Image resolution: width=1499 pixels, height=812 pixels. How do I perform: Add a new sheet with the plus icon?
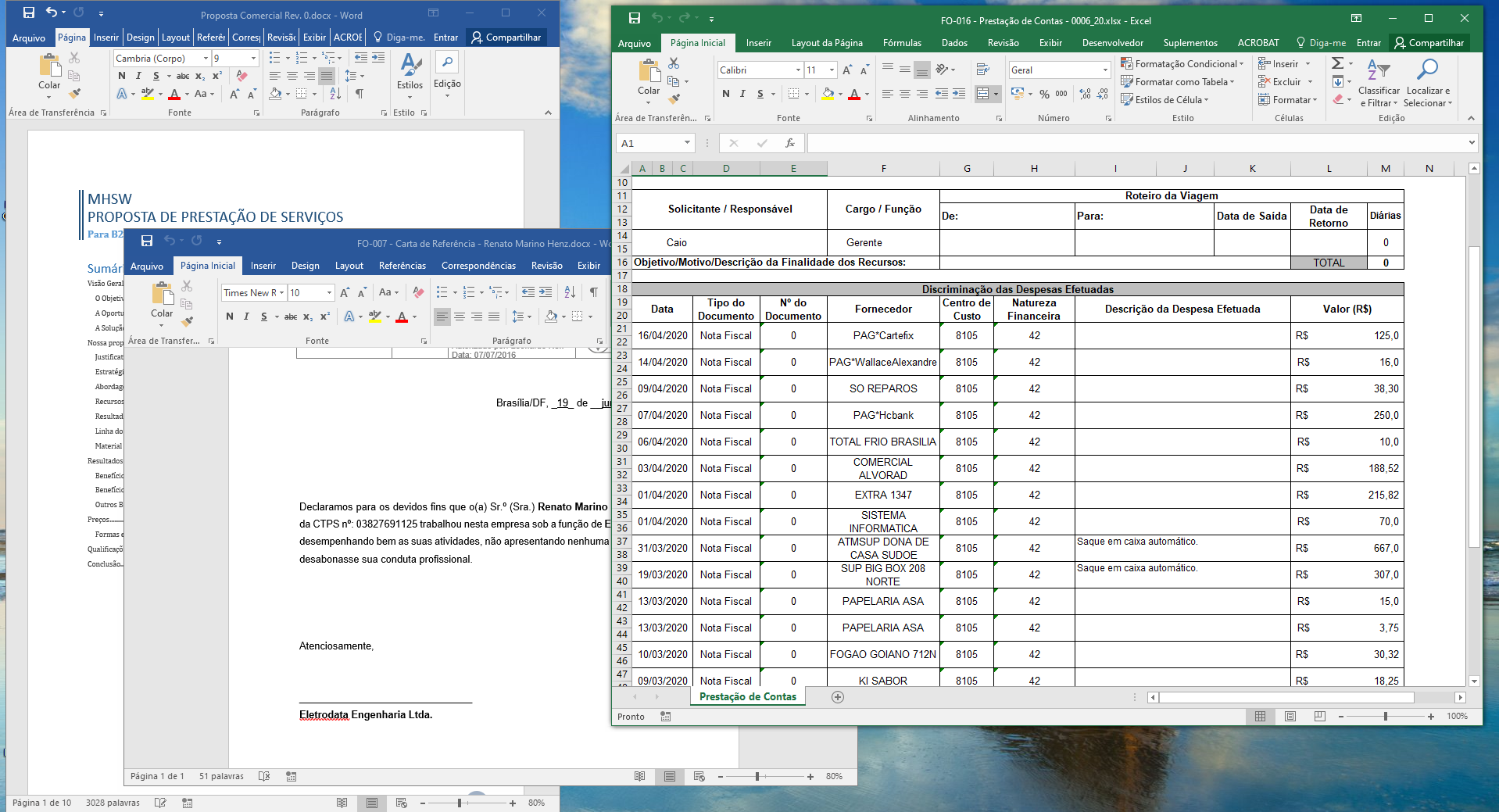(x=838, y=697)
